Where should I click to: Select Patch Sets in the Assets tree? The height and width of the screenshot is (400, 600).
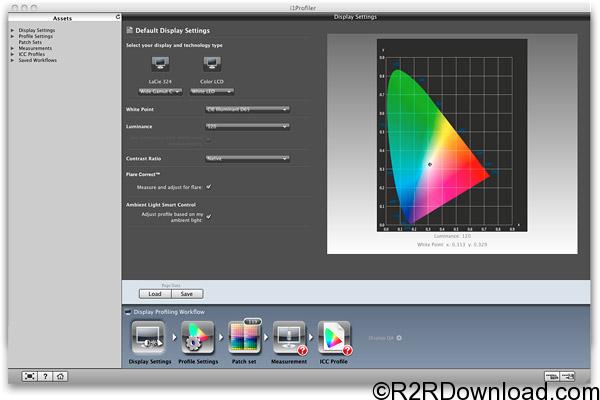[x=30, y=42]
